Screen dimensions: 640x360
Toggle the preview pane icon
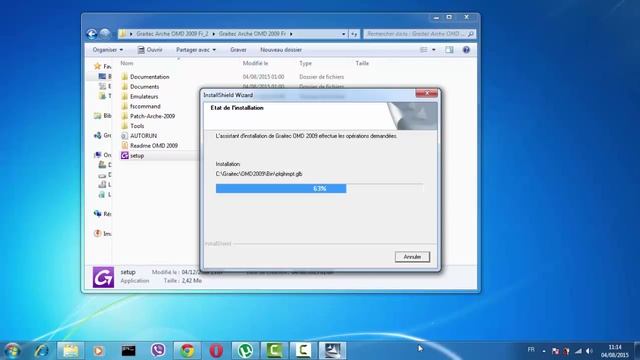click(449, 50)
